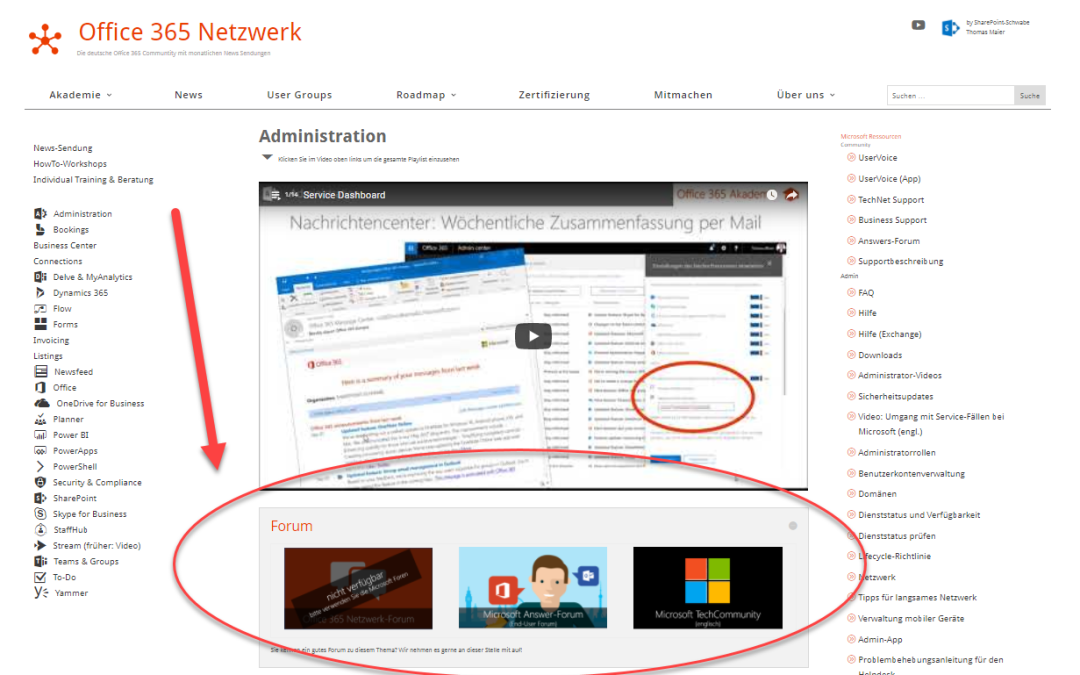Open the News-Sendung link
Viewport: 1080px width, 675px height.
[x=63, y=148]
